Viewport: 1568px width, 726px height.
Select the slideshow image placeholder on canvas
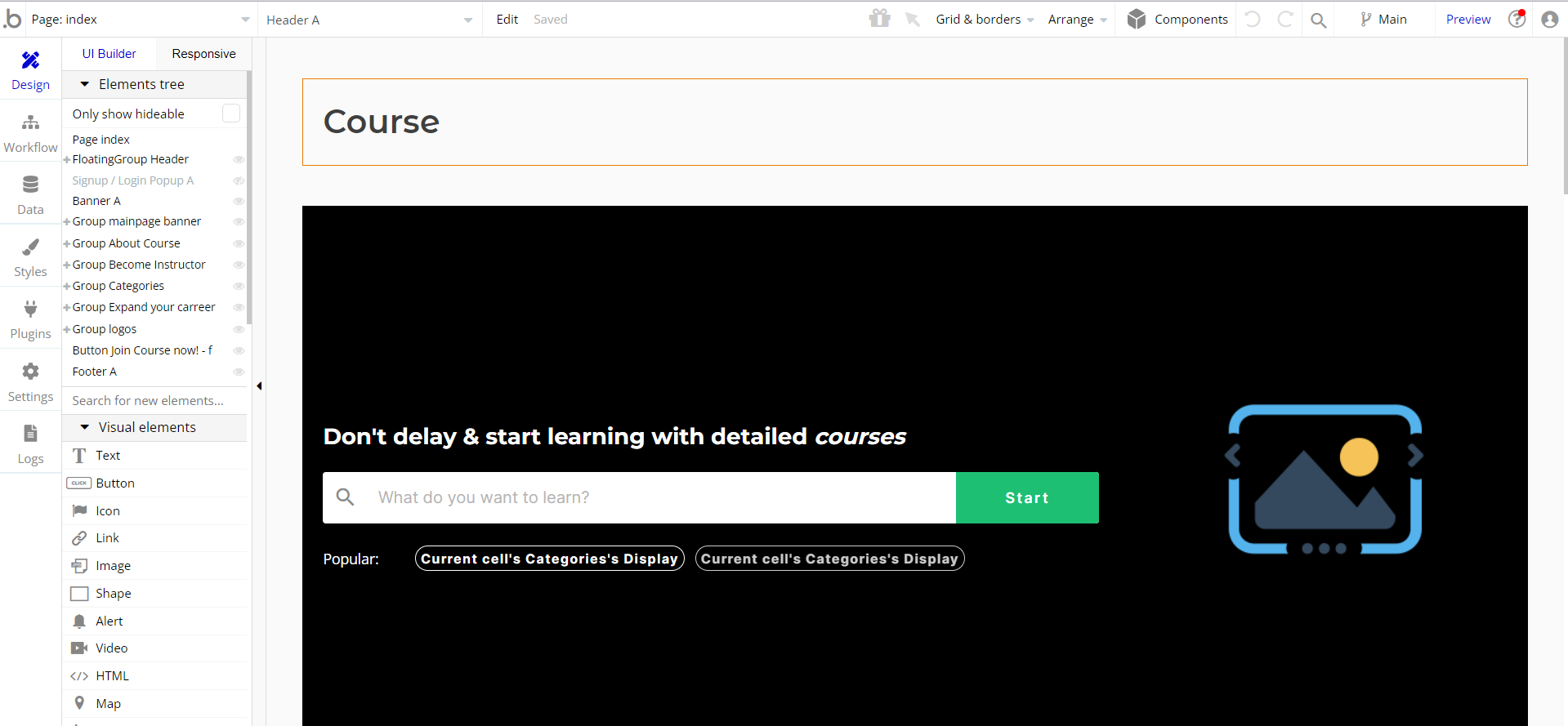tap(1324, 479)
